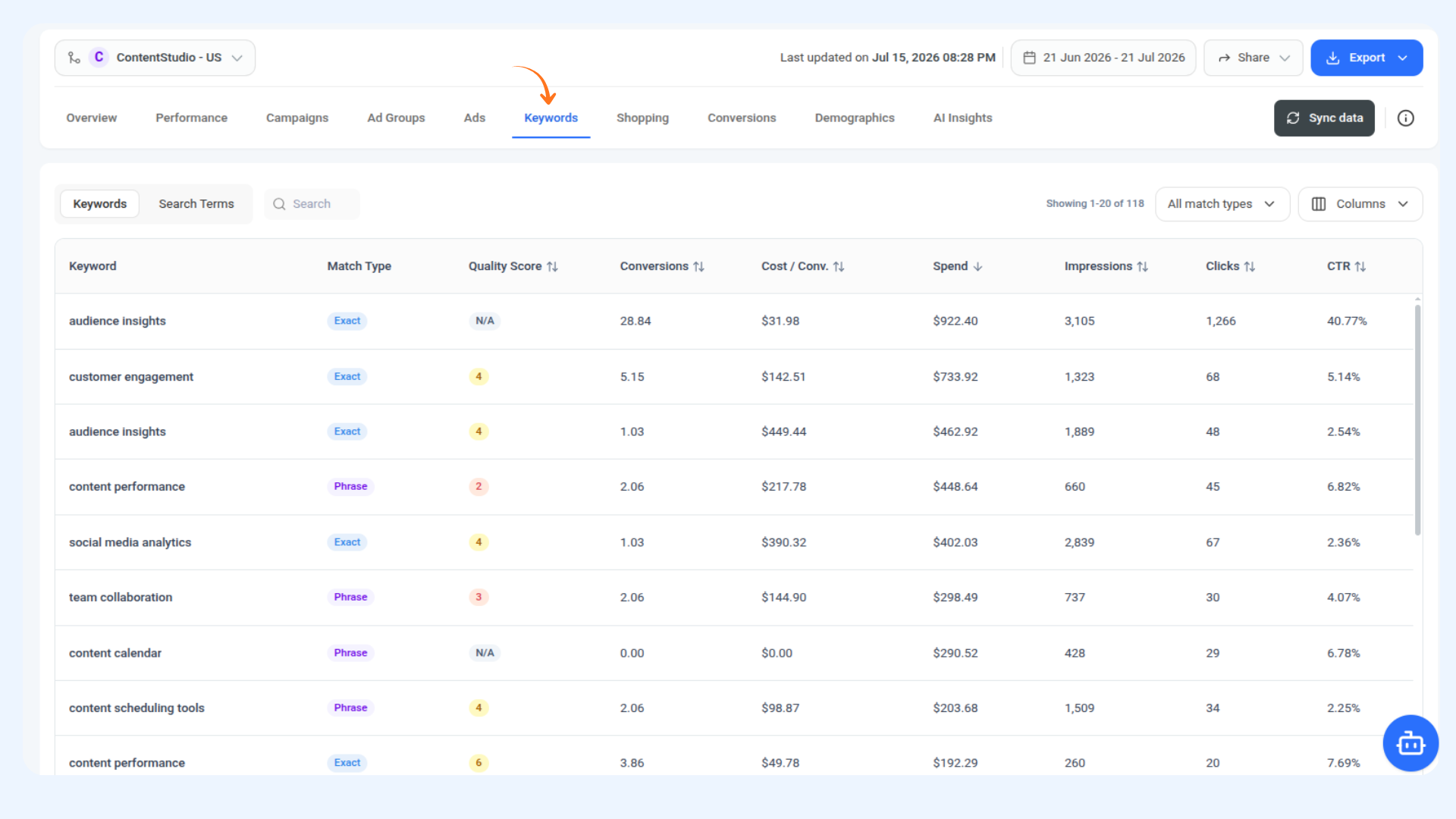The height and width of the screenshot is (819, 1456).
Task: Select the Keywords toggle option
Action: [100, 204]
